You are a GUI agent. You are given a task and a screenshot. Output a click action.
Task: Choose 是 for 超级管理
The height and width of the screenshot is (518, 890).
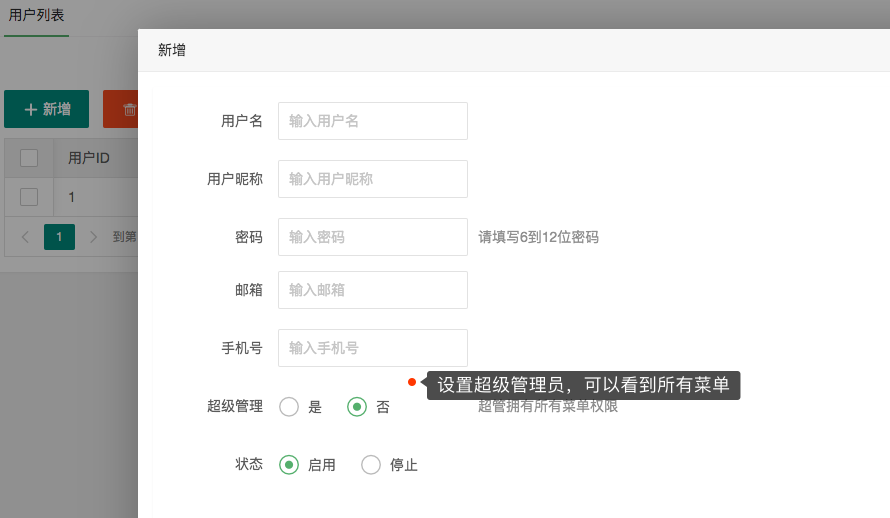[x=289, y=407]
